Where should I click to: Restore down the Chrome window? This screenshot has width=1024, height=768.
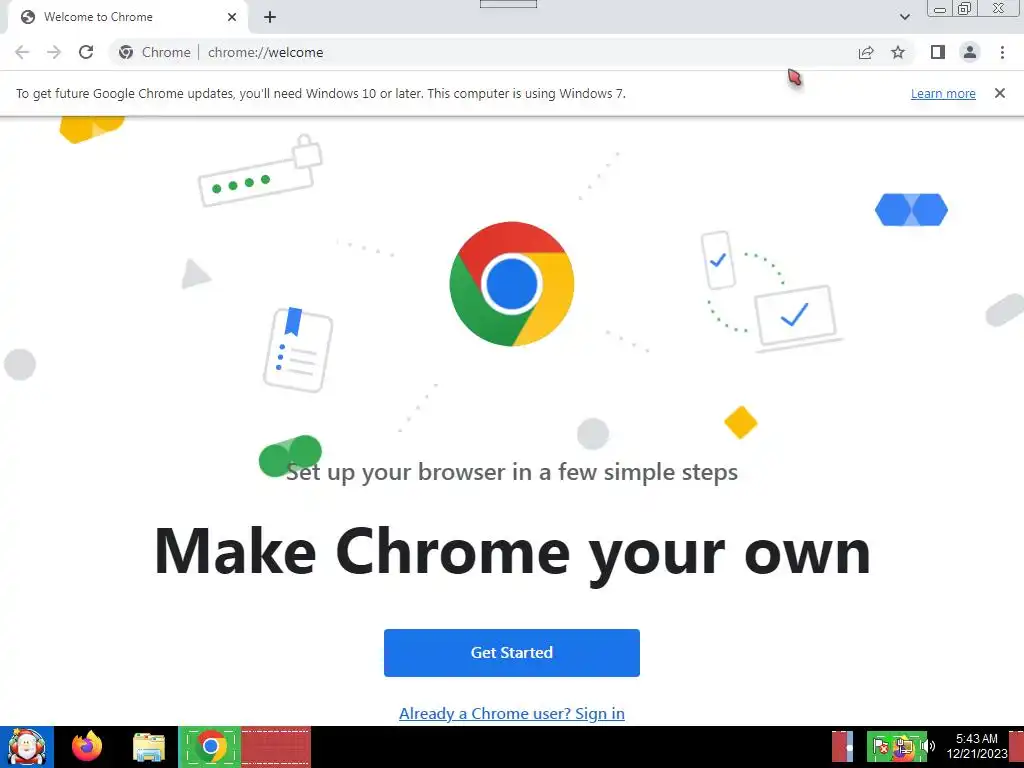(964, 8)
